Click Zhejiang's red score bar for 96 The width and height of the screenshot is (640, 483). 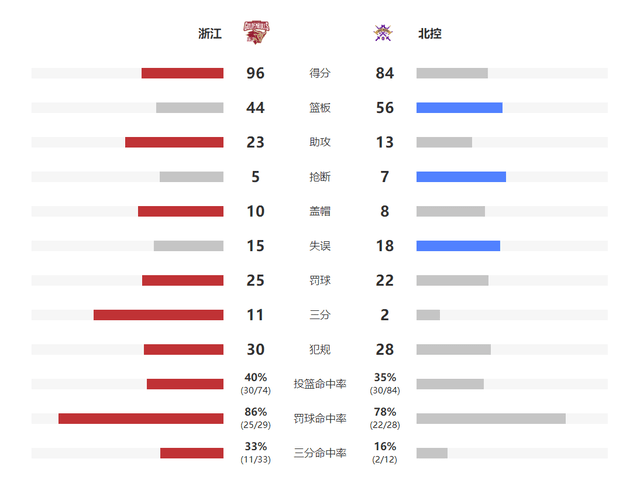pos(182,73)
